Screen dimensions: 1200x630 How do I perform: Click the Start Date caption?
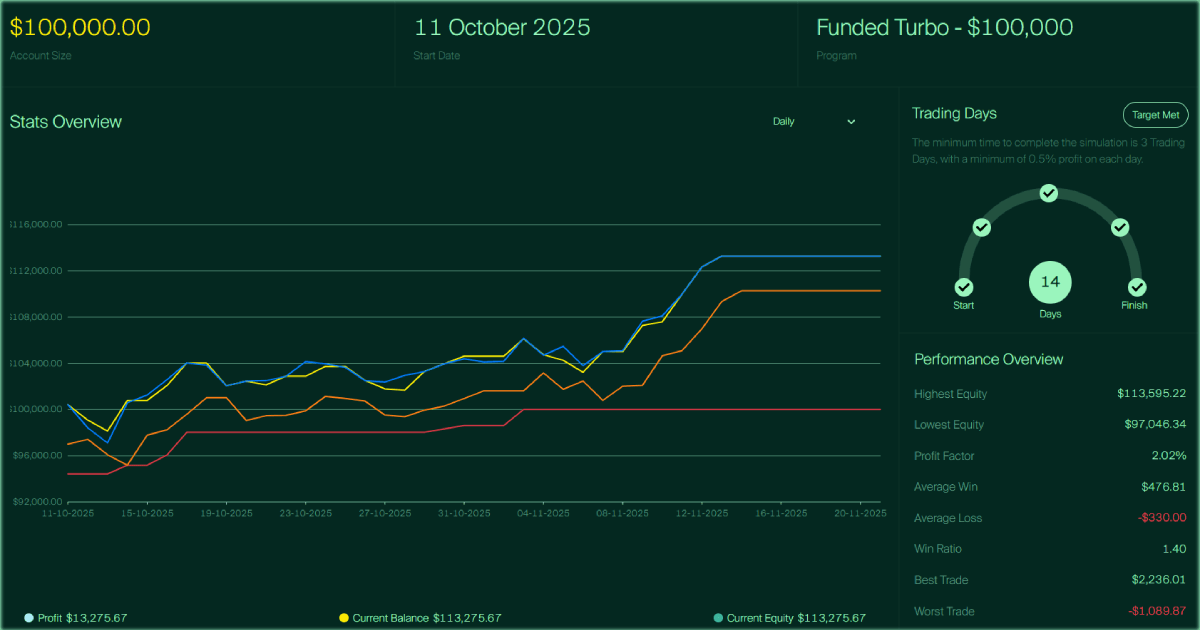point(437,56)
